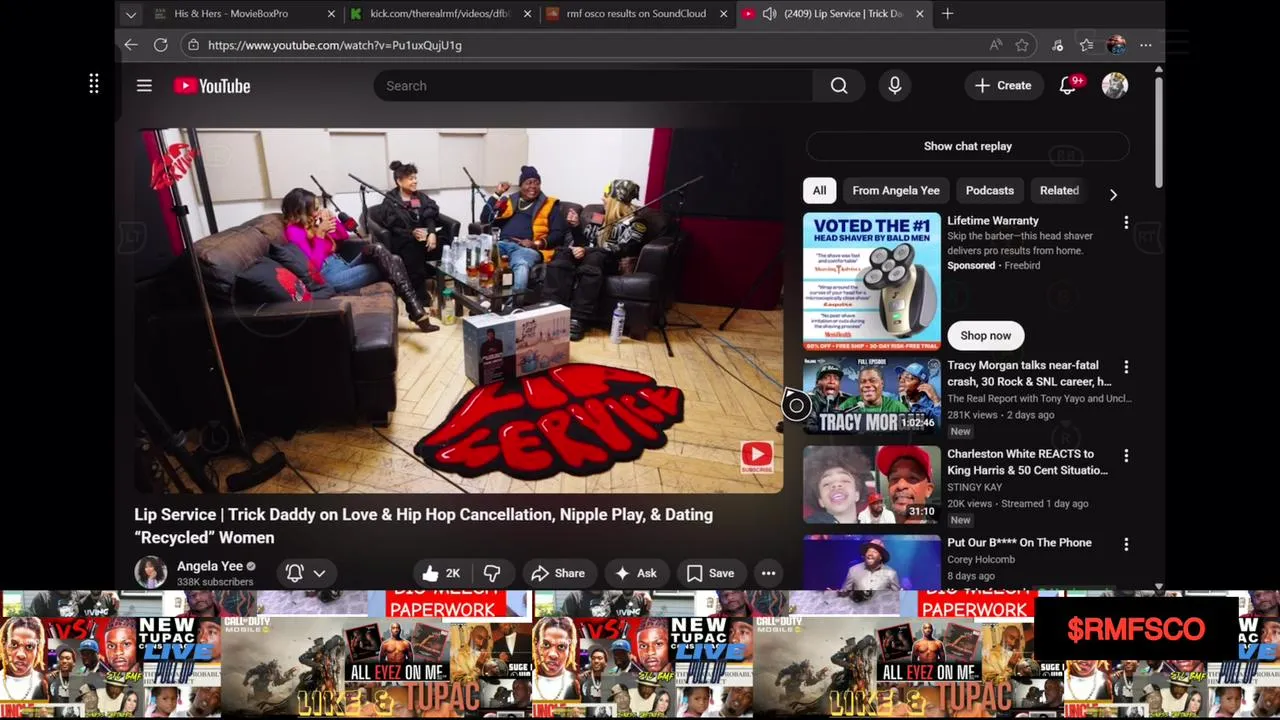Screen dimensions: 1280x720
Task: Like the video thumbs up 2K
Action: coord(441,573)
